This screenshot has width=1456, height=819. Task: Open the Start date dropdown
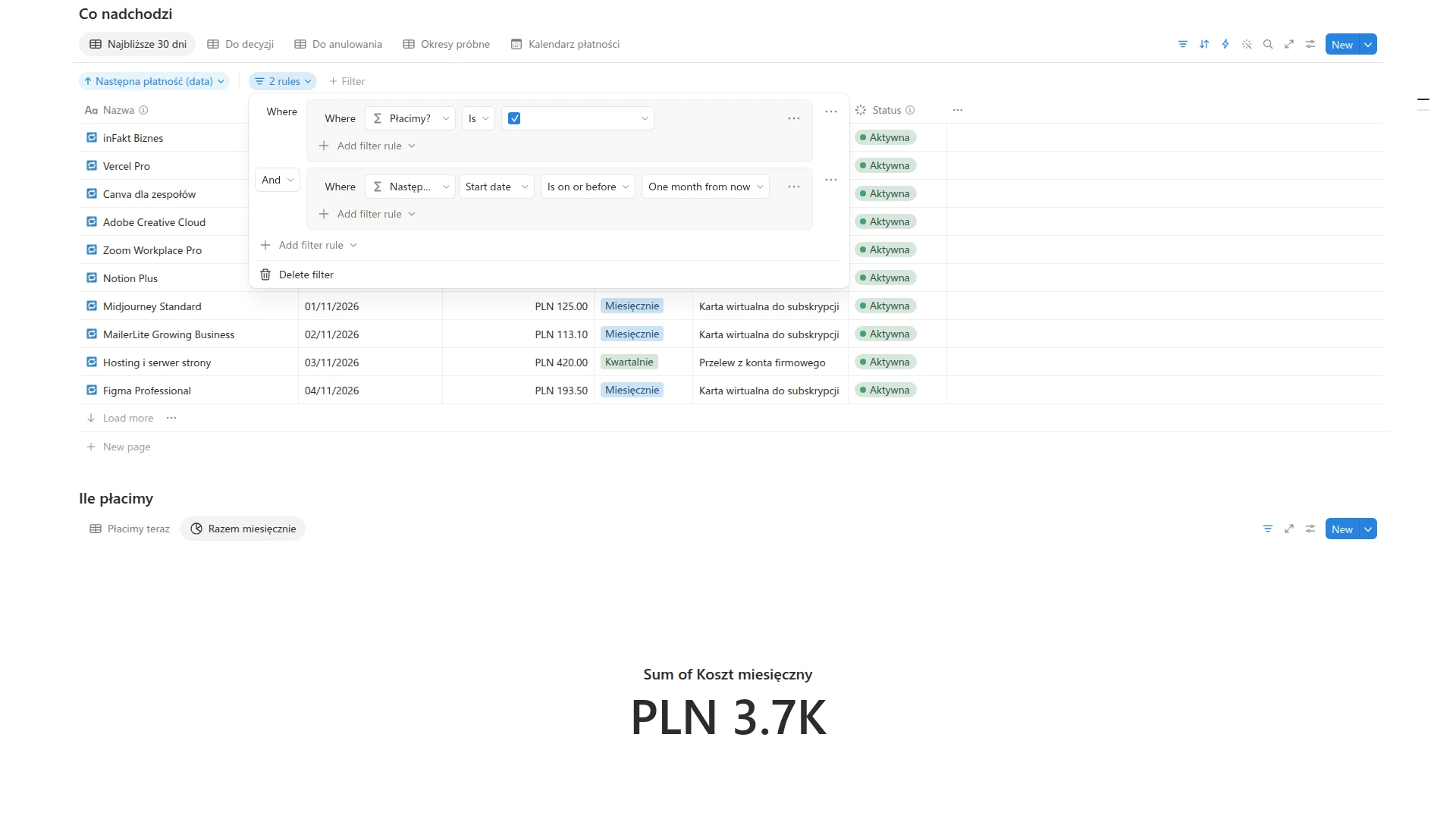pos(497,187)
